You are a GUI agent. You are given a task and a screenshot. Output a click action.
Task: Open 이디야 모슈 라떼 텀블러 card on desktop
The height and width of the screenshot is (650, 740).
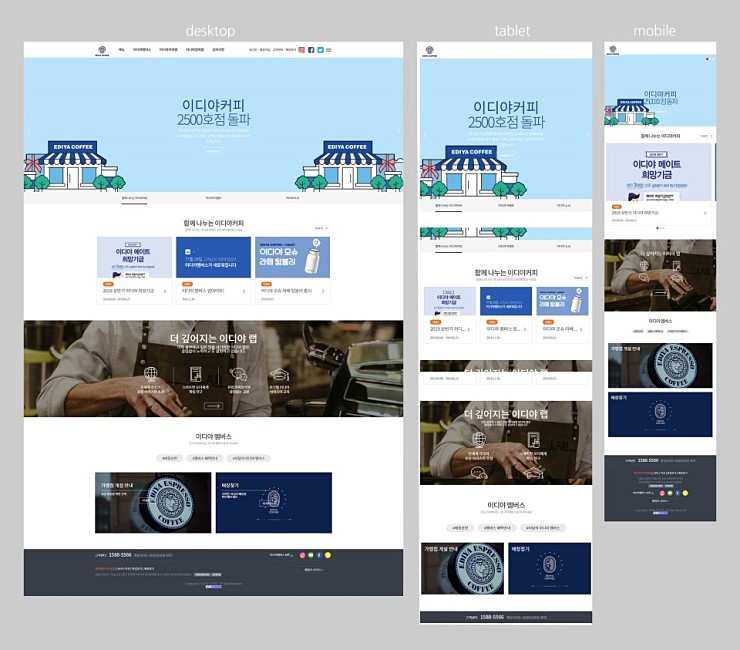tap(293, 270)
